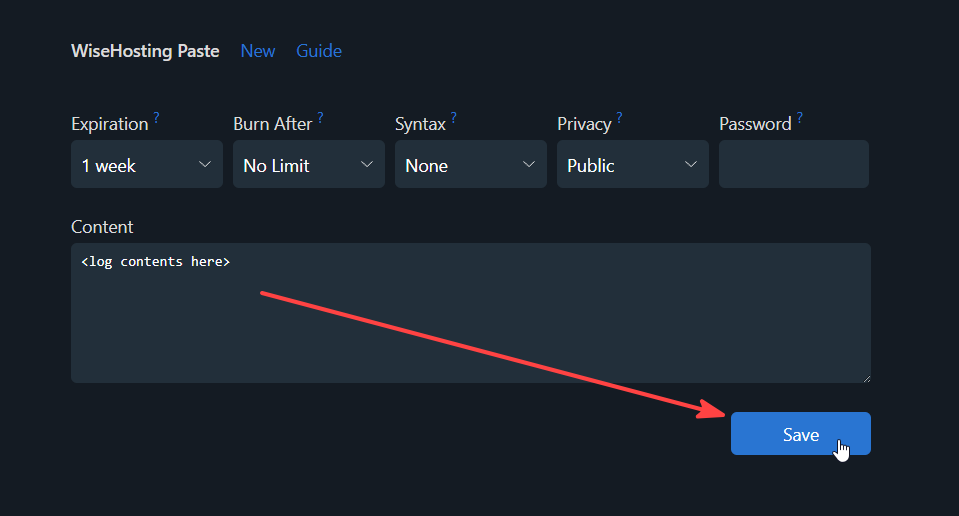Click the Password help question mark icon

coord(799,117)
